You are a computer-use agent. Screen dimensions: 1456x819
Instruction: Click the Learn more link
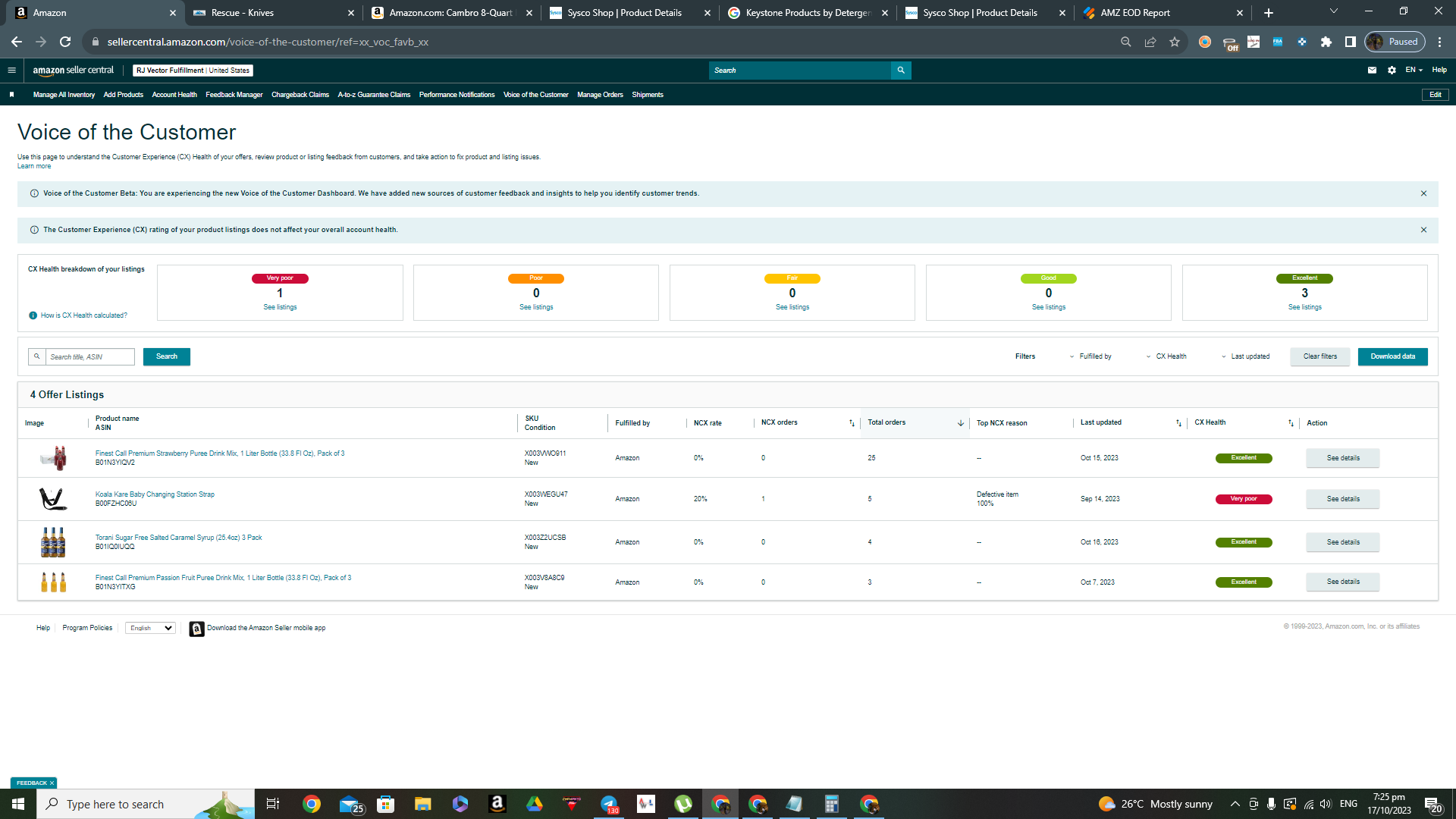[x=34, y=166]
